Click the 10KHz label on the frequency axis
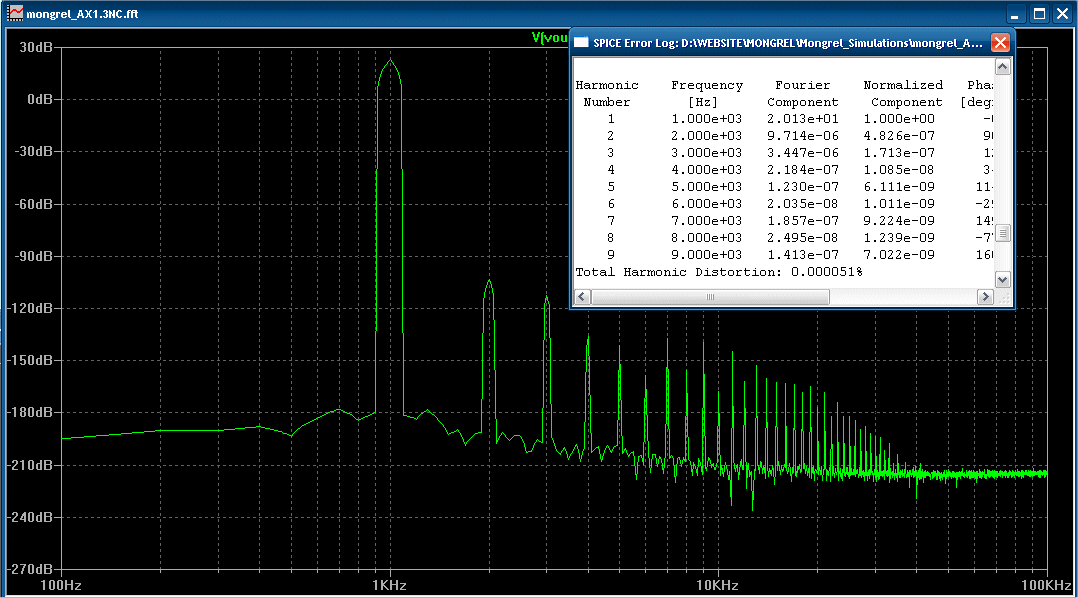This screenshot has width=1078, height=598. click(x=717, y=586)
